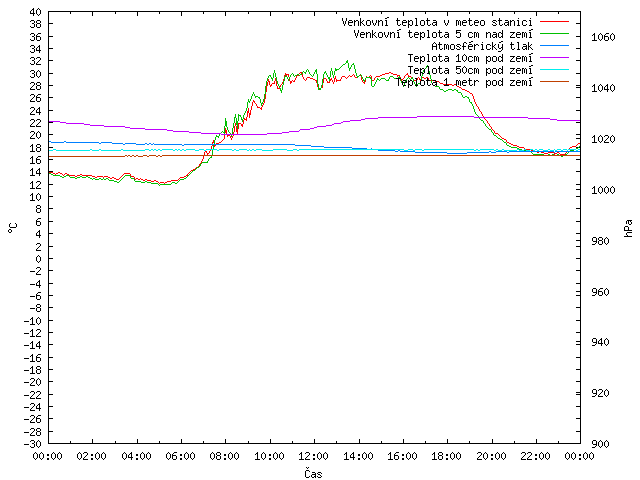Image resolution: width=640 pixels, height=480 pixels.
Task: Click legend entry 'Venkovní teplota v meteo stanici'
Action: tap(437, 22)
